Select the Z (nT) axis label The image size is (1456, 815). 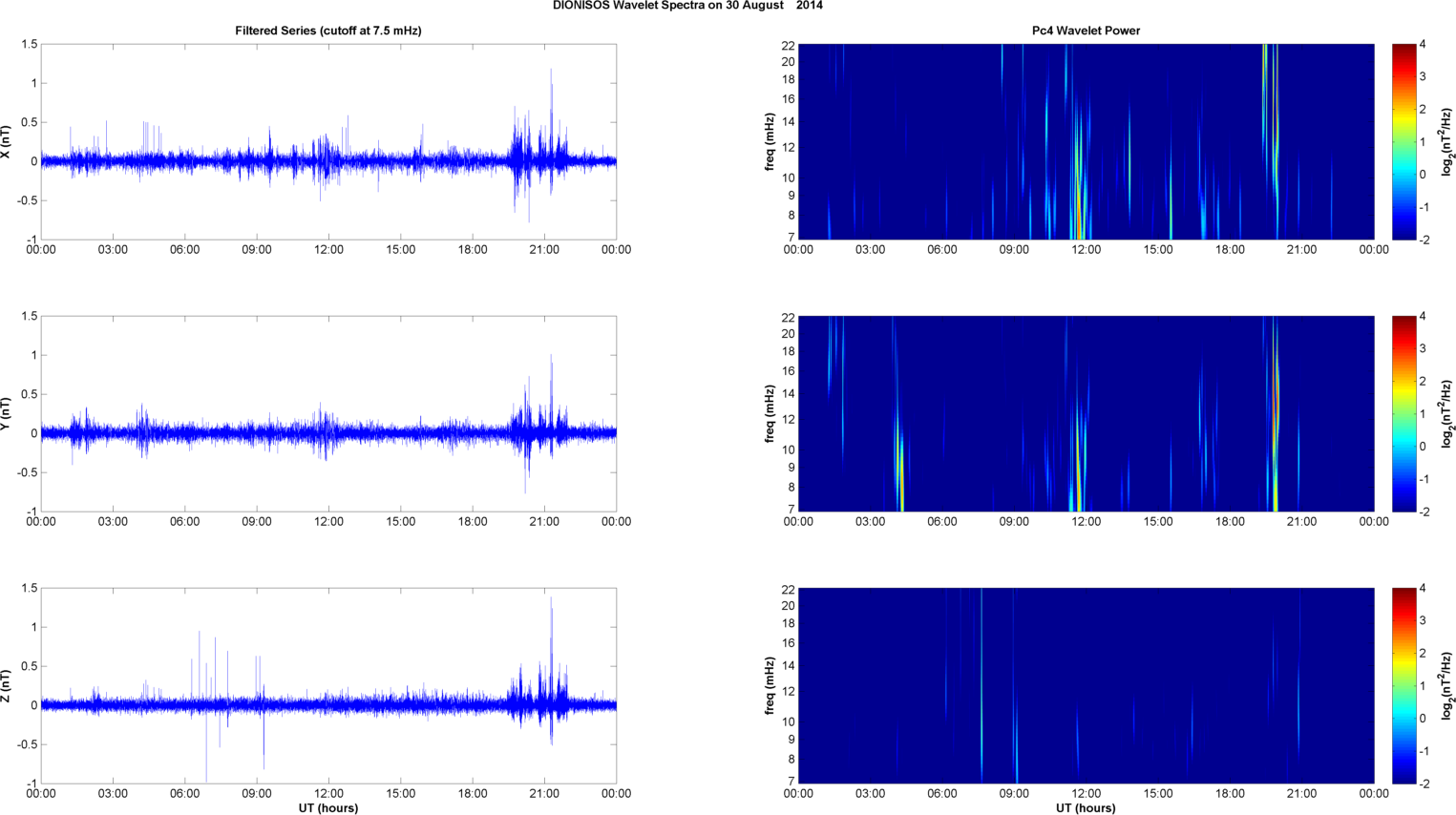pos(7,686)
